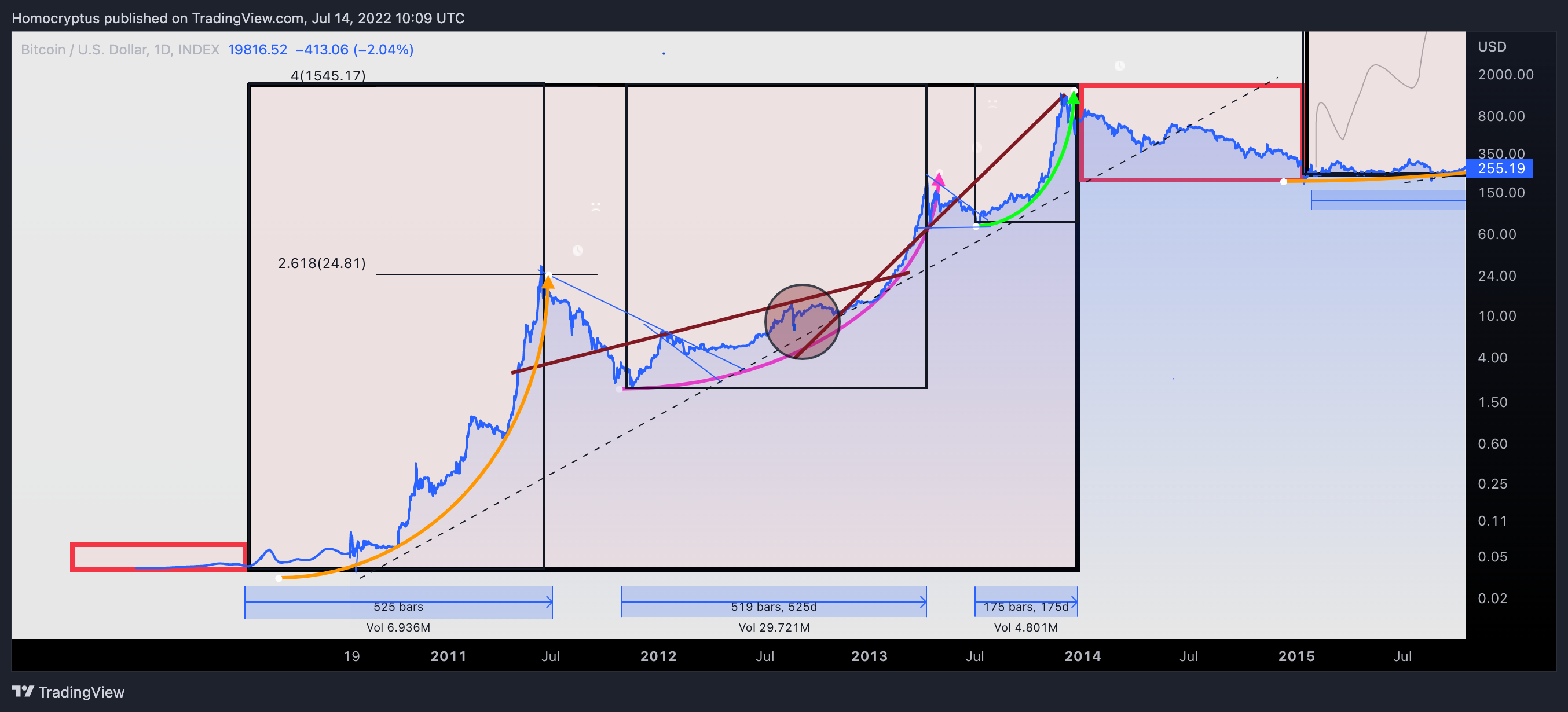The width and height of the screenshot is (1568, 712).
Task: Select the white anchor dot at the green curve start
Action: 976,226
